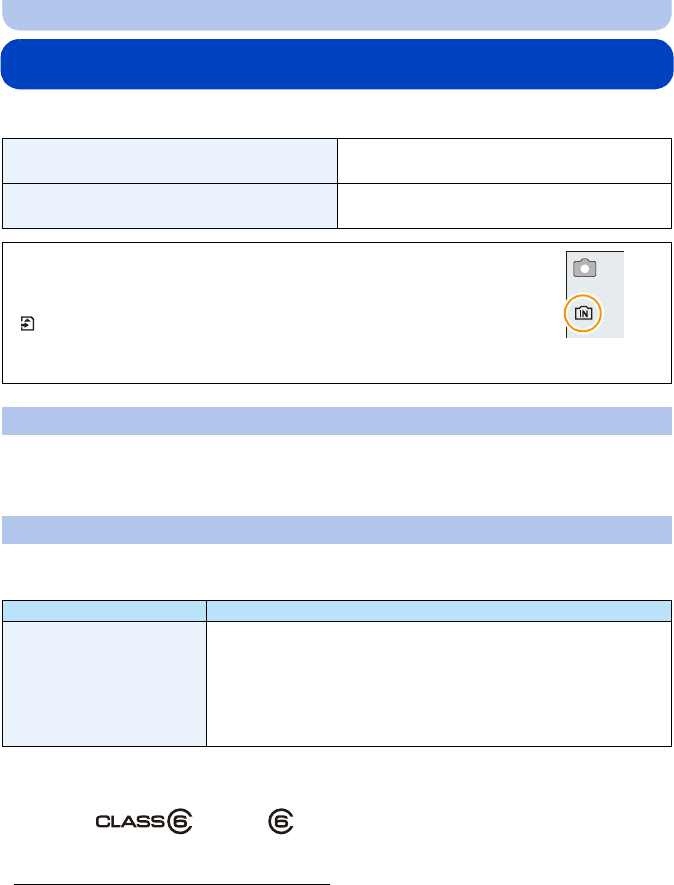Viewport: 674px width, 885px height.
Task: Click the narrow left header cell of the card table
Action: pyautogui.click(x=104, y=610)
